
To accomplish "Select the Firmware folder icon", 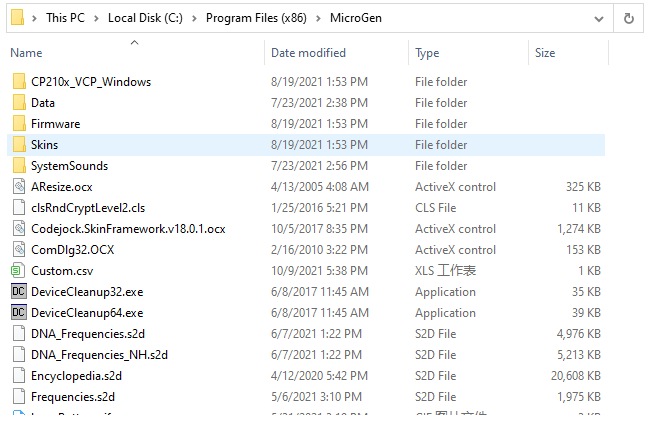I will [x=19, y=123].
